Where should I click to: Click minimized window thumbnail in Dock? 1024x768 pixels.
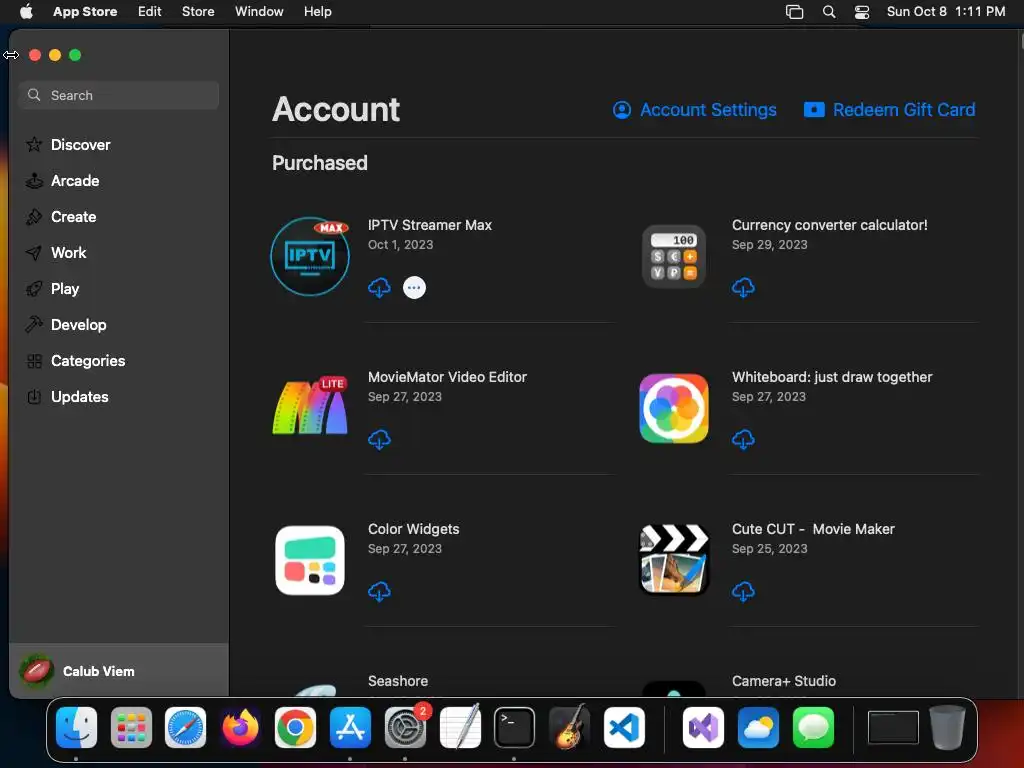(x=893, y=727)
